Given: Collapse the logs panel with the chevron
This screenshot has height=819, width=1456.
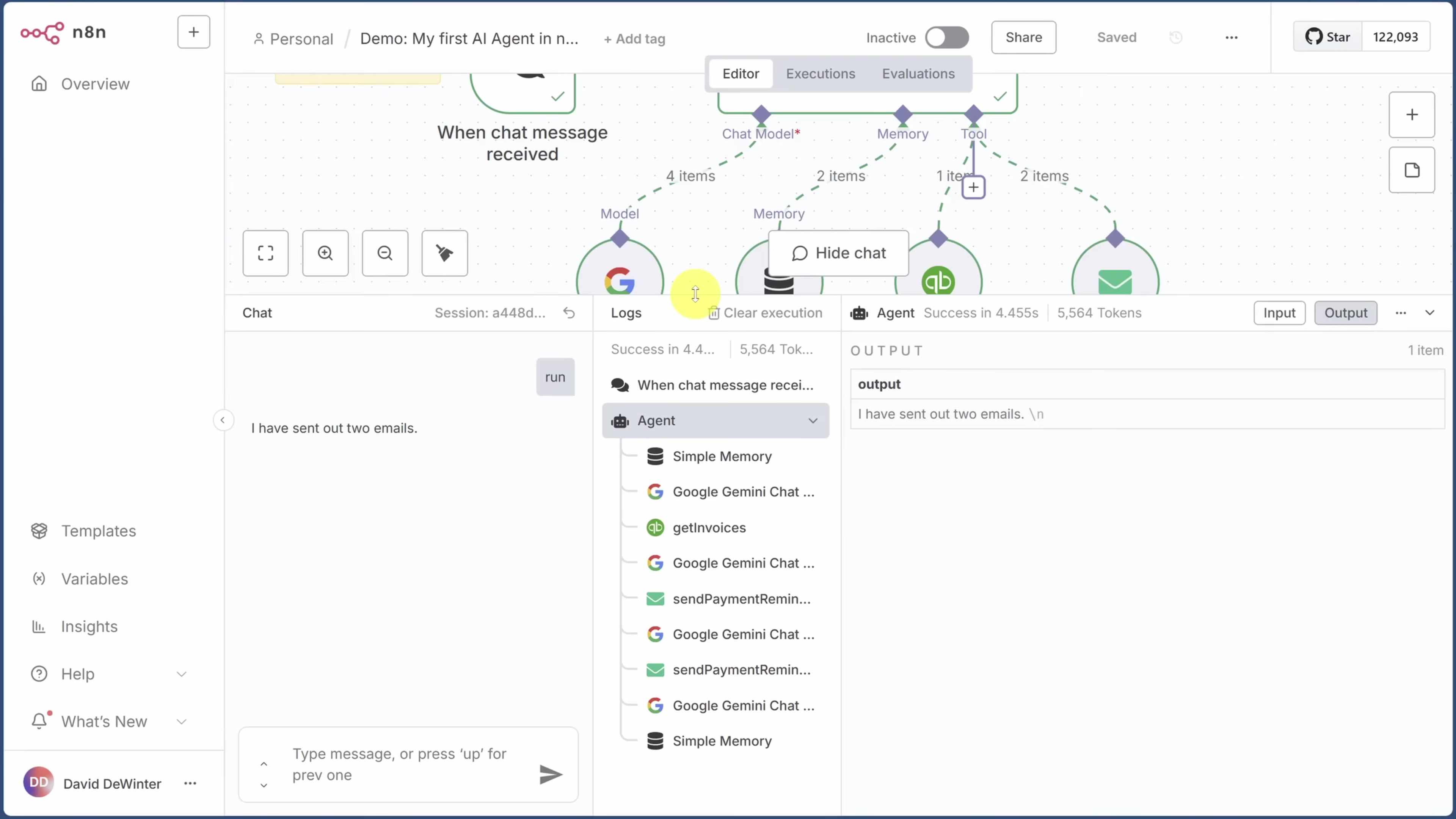Looking at the screenshot, I should pos(1429,312).
